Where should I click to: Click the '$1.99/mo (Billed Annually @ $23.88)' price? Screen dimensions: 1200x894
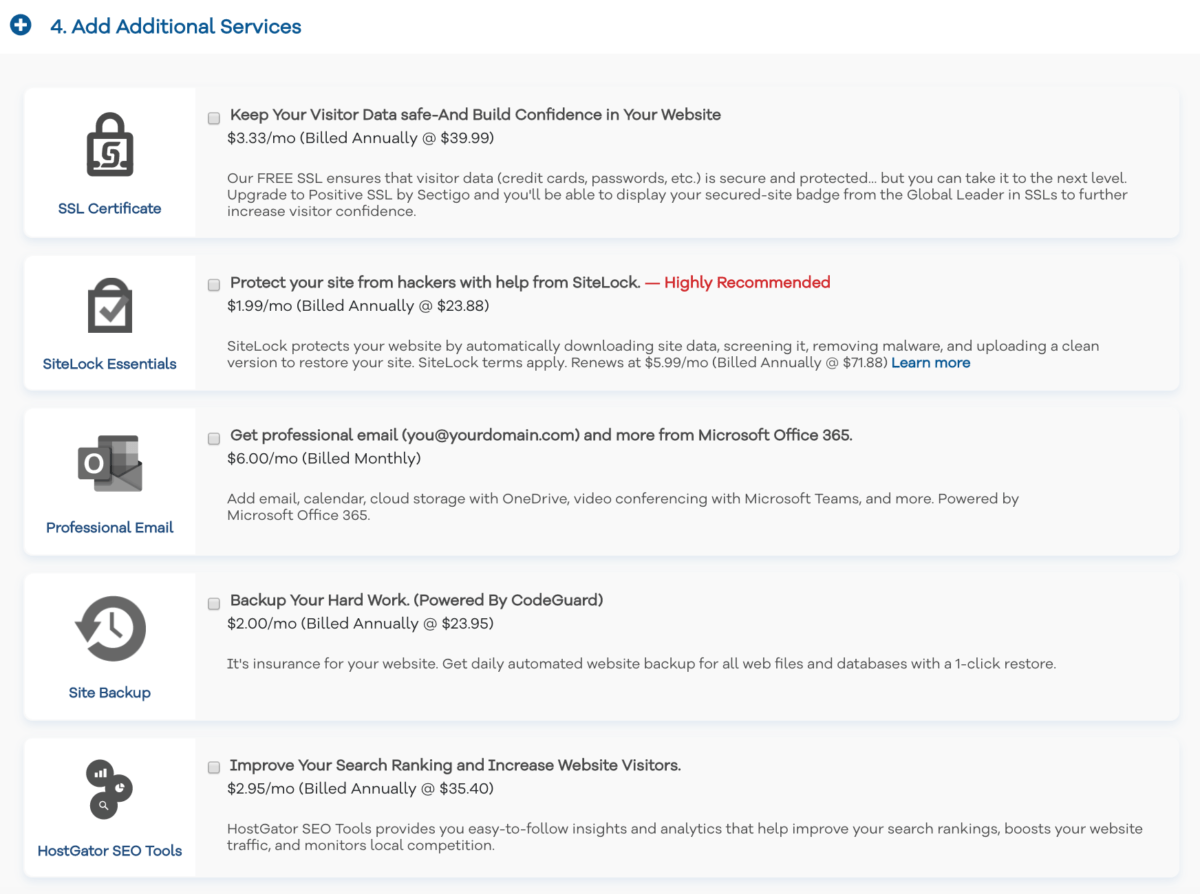click(358, 306)
